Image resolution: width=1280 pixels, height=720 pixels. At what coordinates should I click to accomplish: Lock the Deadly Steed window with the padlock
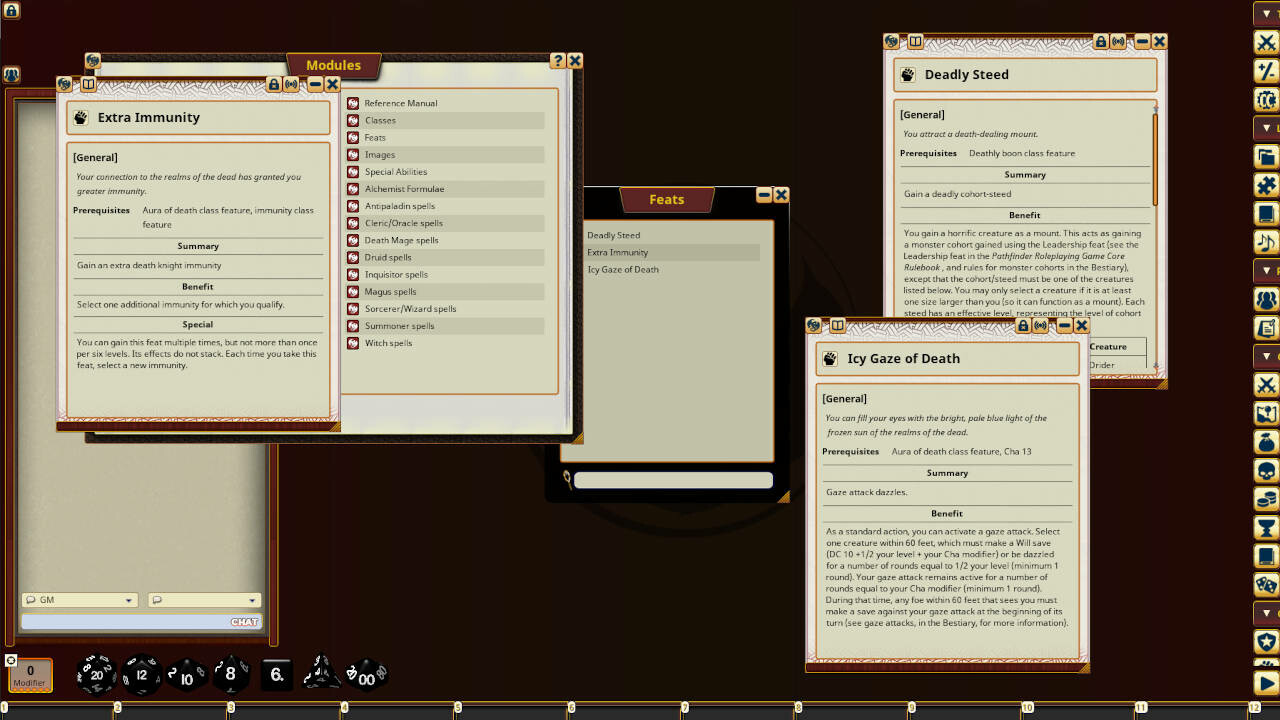click(x=1101, y=42)
